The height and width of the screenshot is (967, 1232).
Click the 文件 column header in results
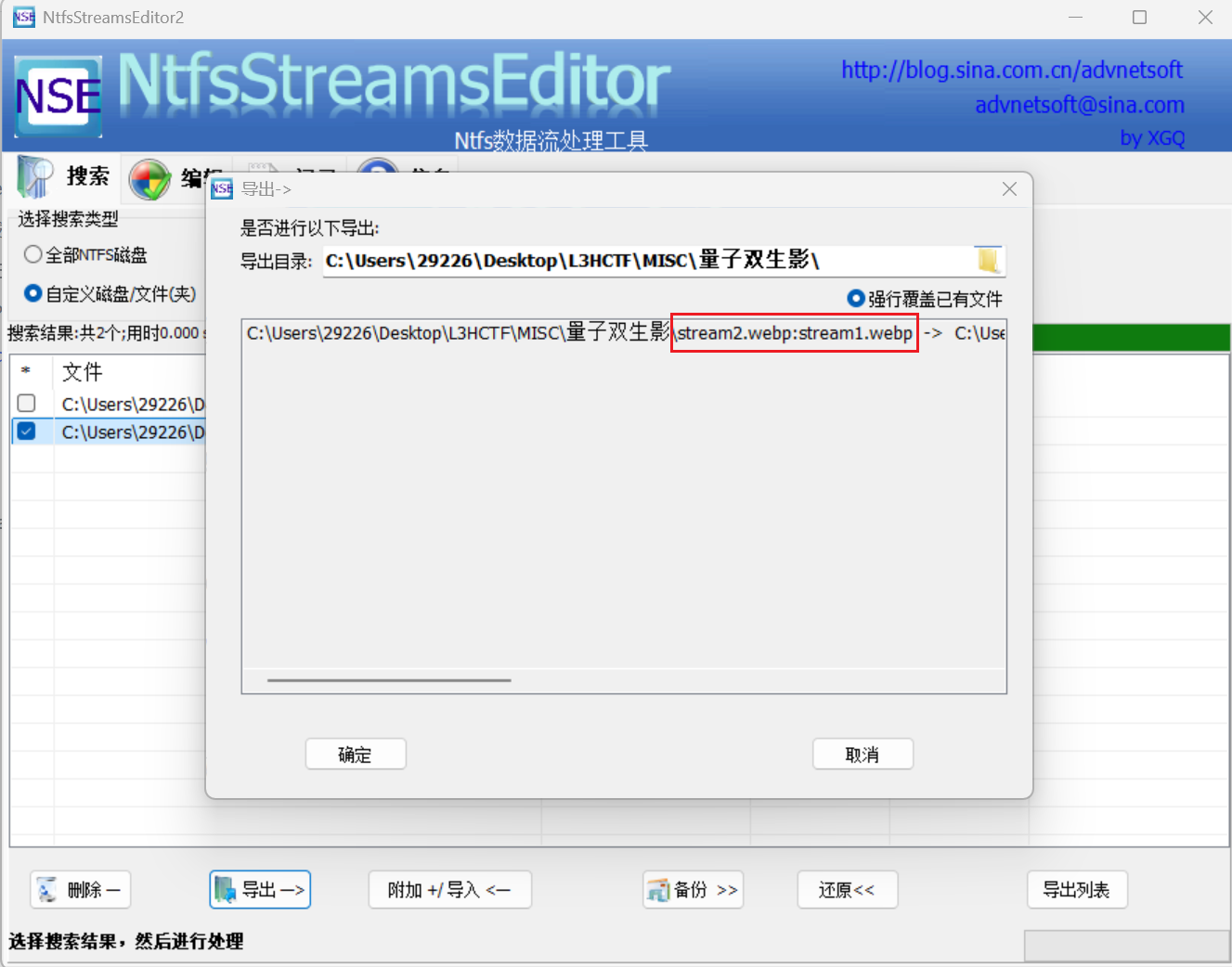[x=82, y=372]
